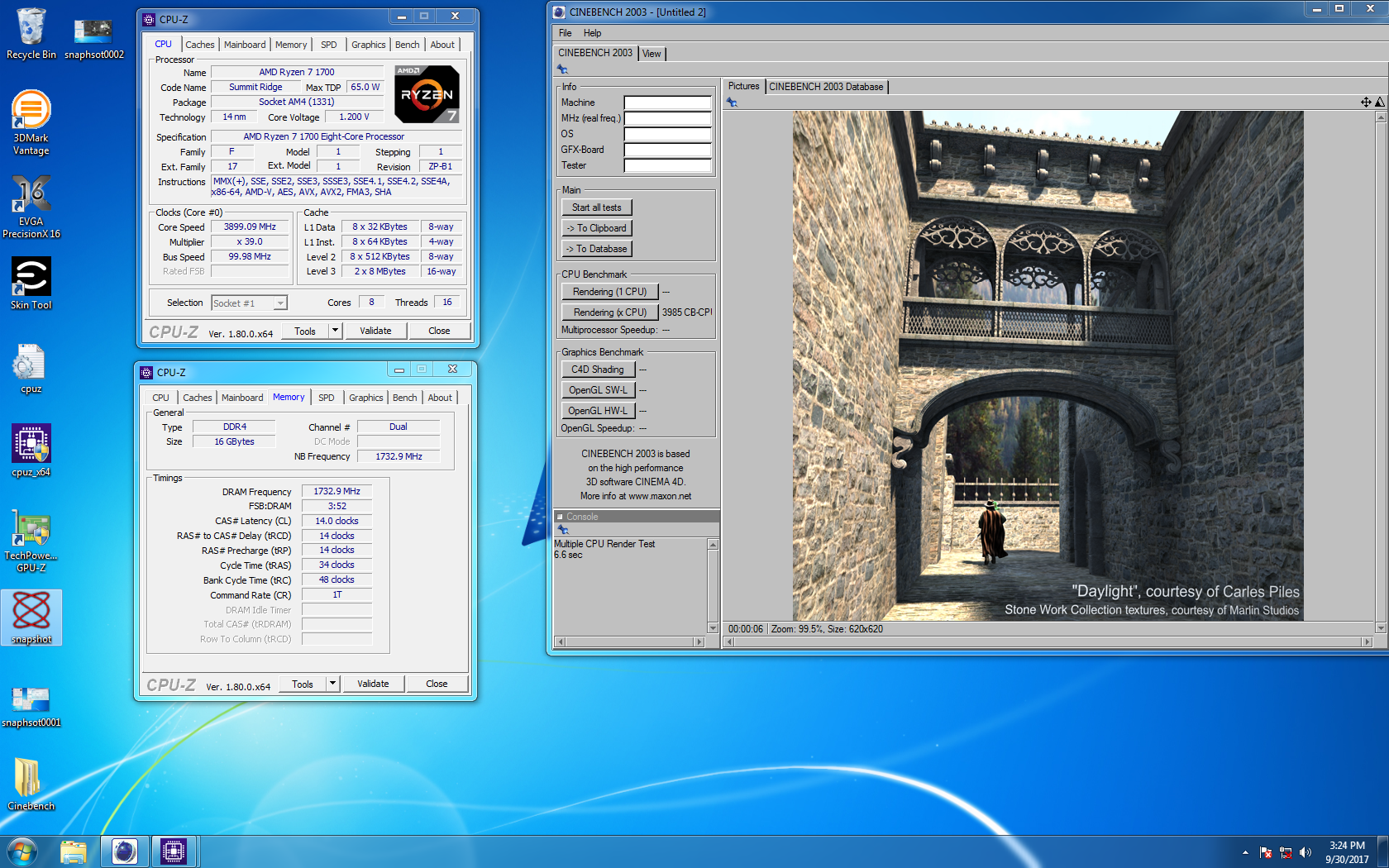Image resolution: width=1389 pixels, height=868 pixels.
Task: Click Validate in upper CPU-Z window
Action: click(375, 331)
